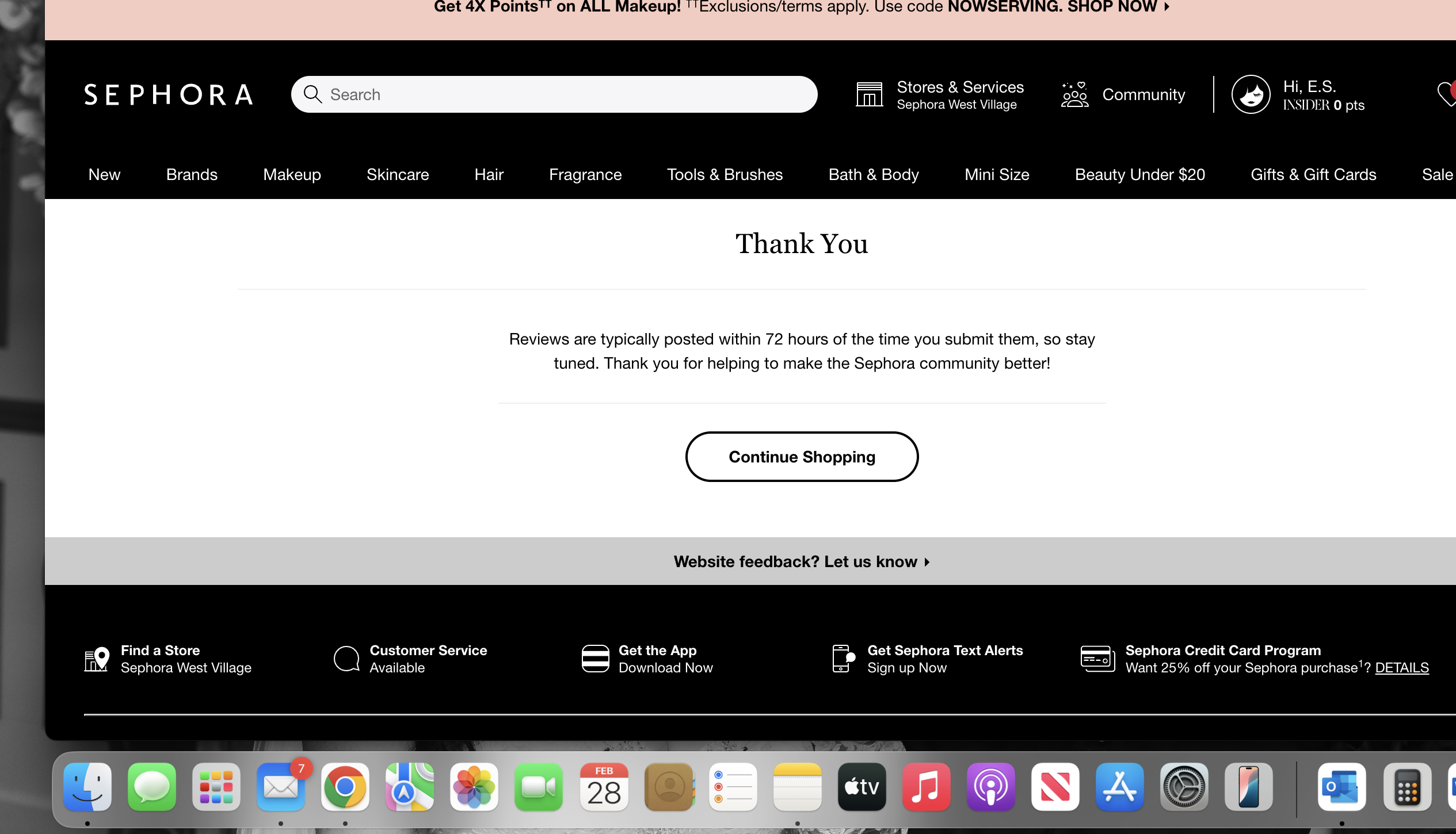
Task: Expand Website feedback Let us know
Action: click(x=801, y=562)
